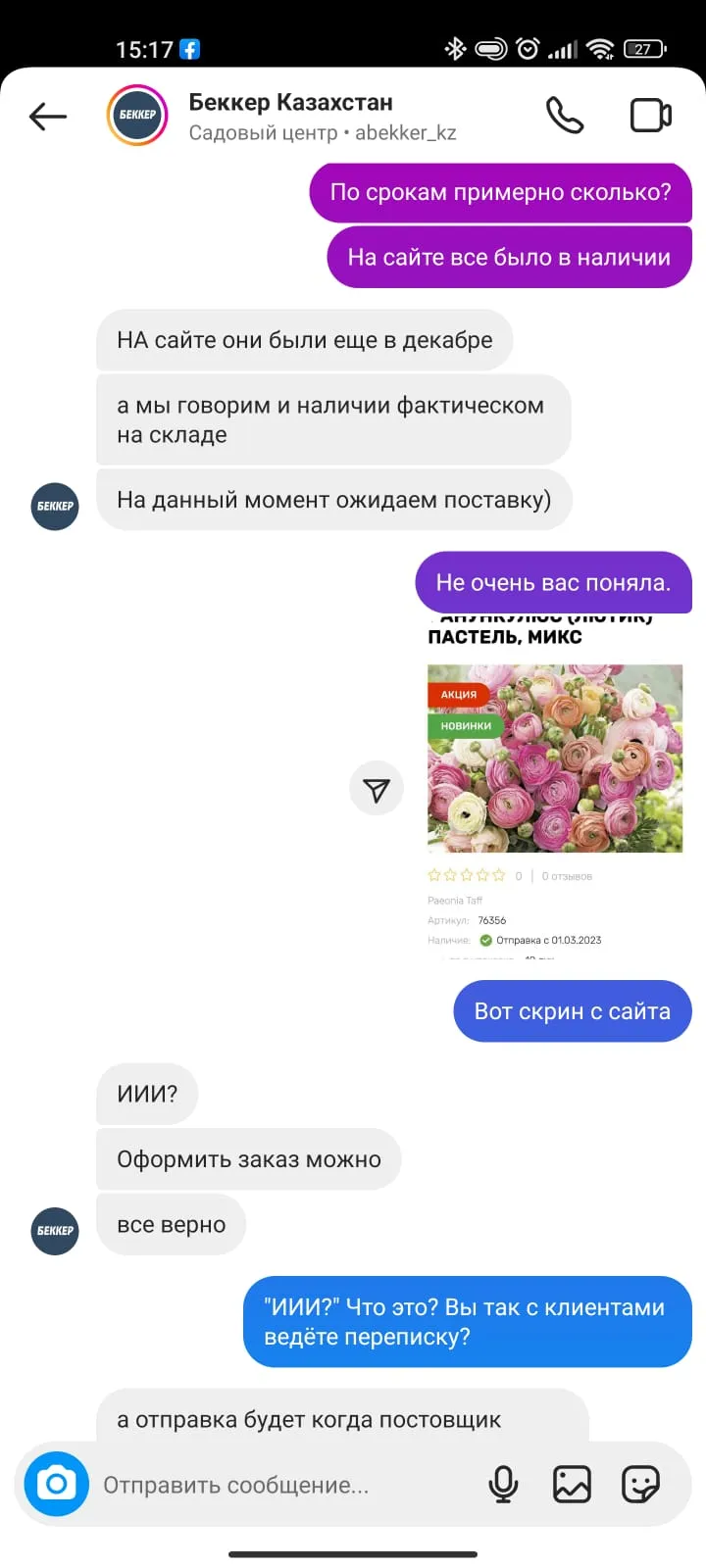Tap the Facebook notification icon in status bar
The width and height of the screenshot is (706, 1568).
[189, 49]
